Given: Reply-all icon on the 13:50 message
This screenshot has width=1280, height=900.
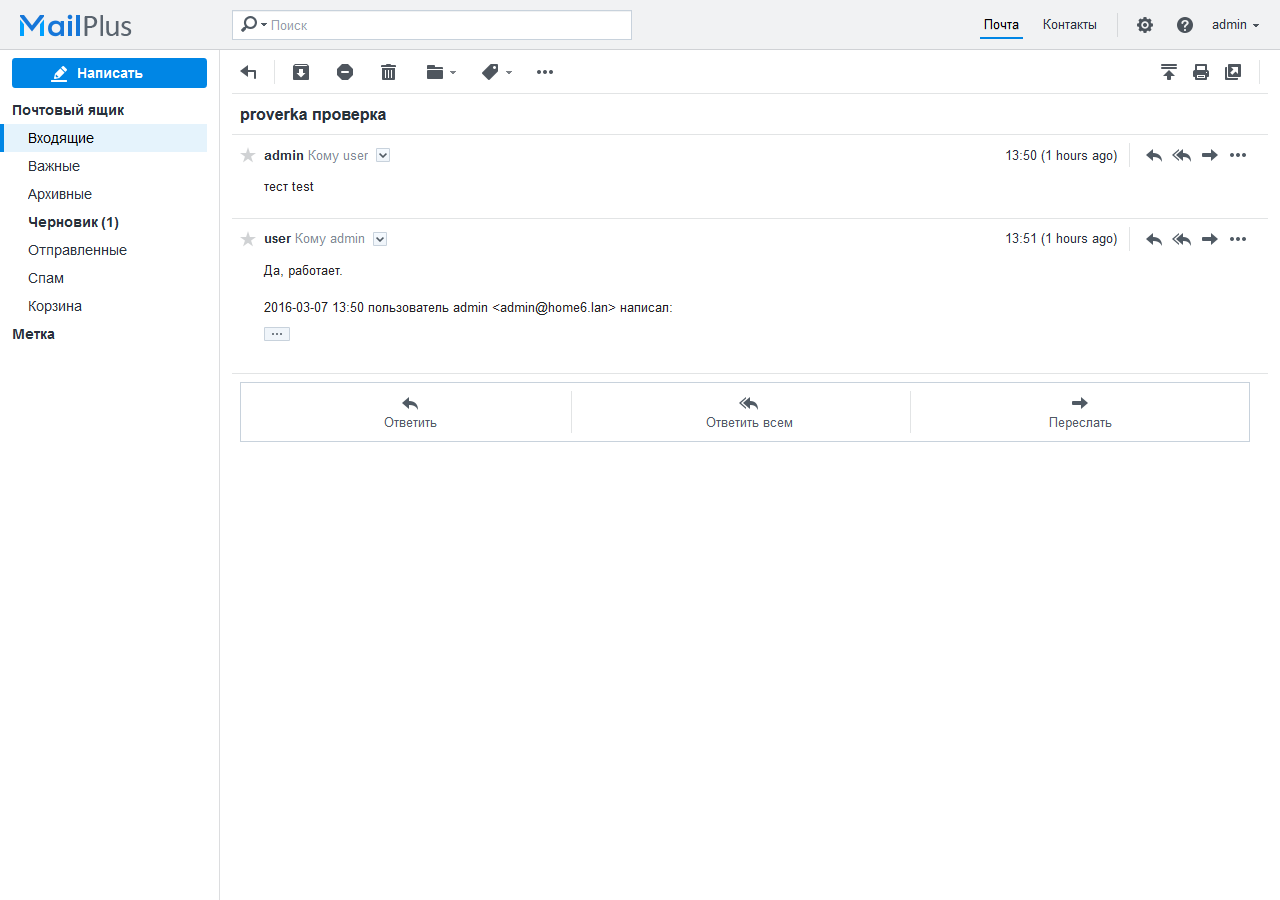Looking at the screenshot, I should pos(1182,155).
